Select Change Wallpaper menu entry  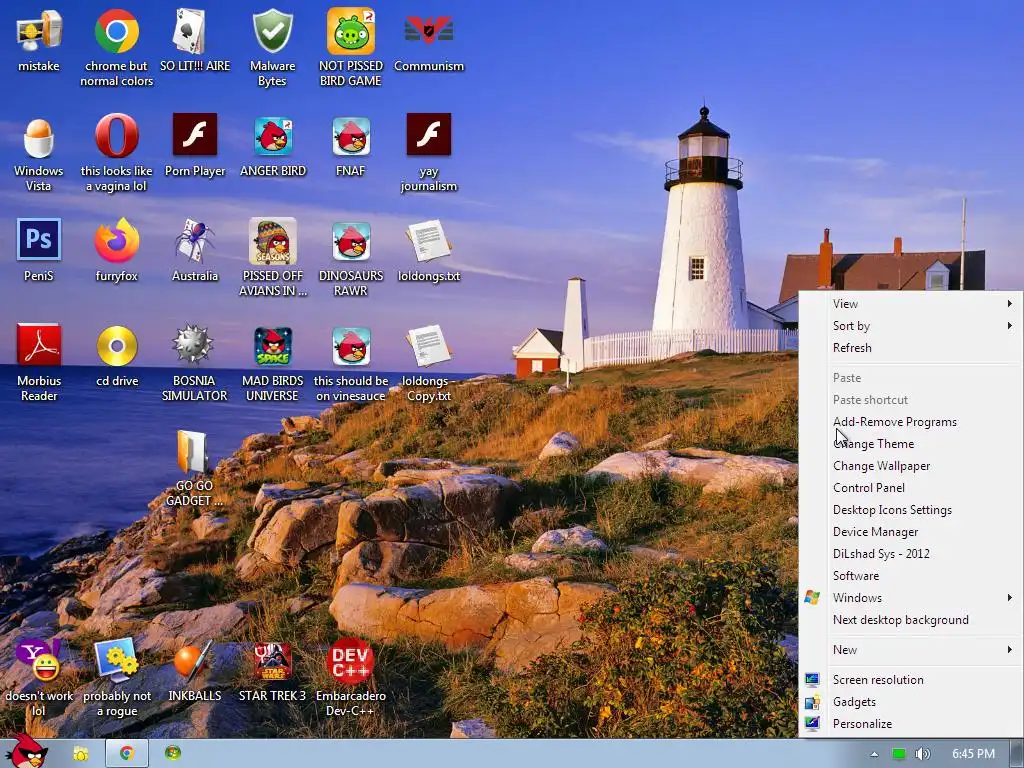coord(910,466)
